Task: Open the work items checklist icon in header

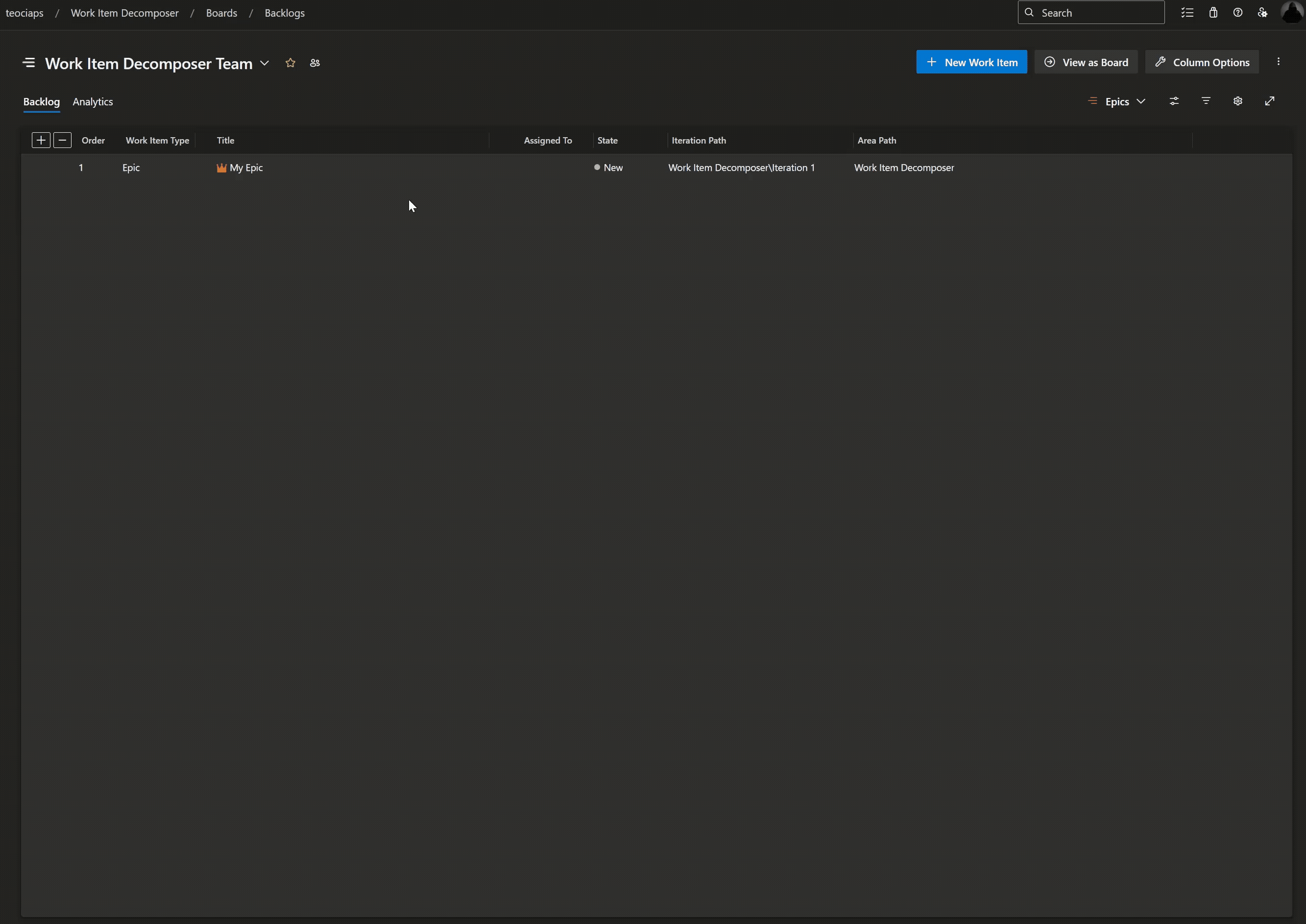Action: [x=1187, y=13]
